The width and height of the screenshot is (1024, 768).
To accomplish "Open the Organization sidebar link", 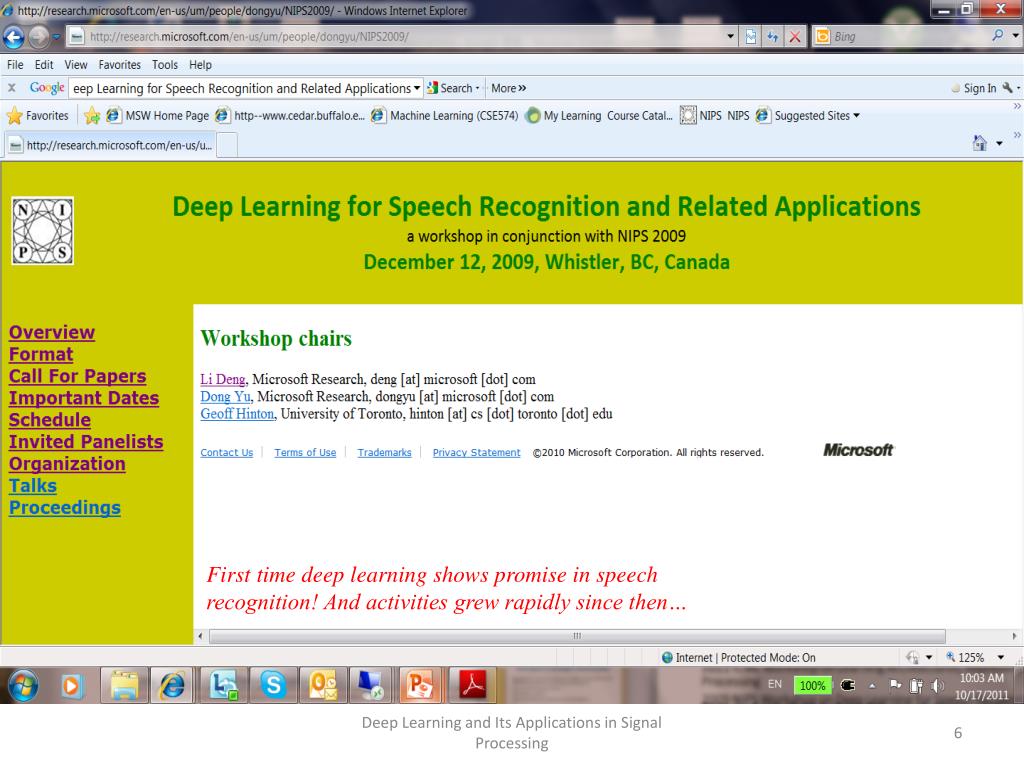I will click(x=67, y=464).
